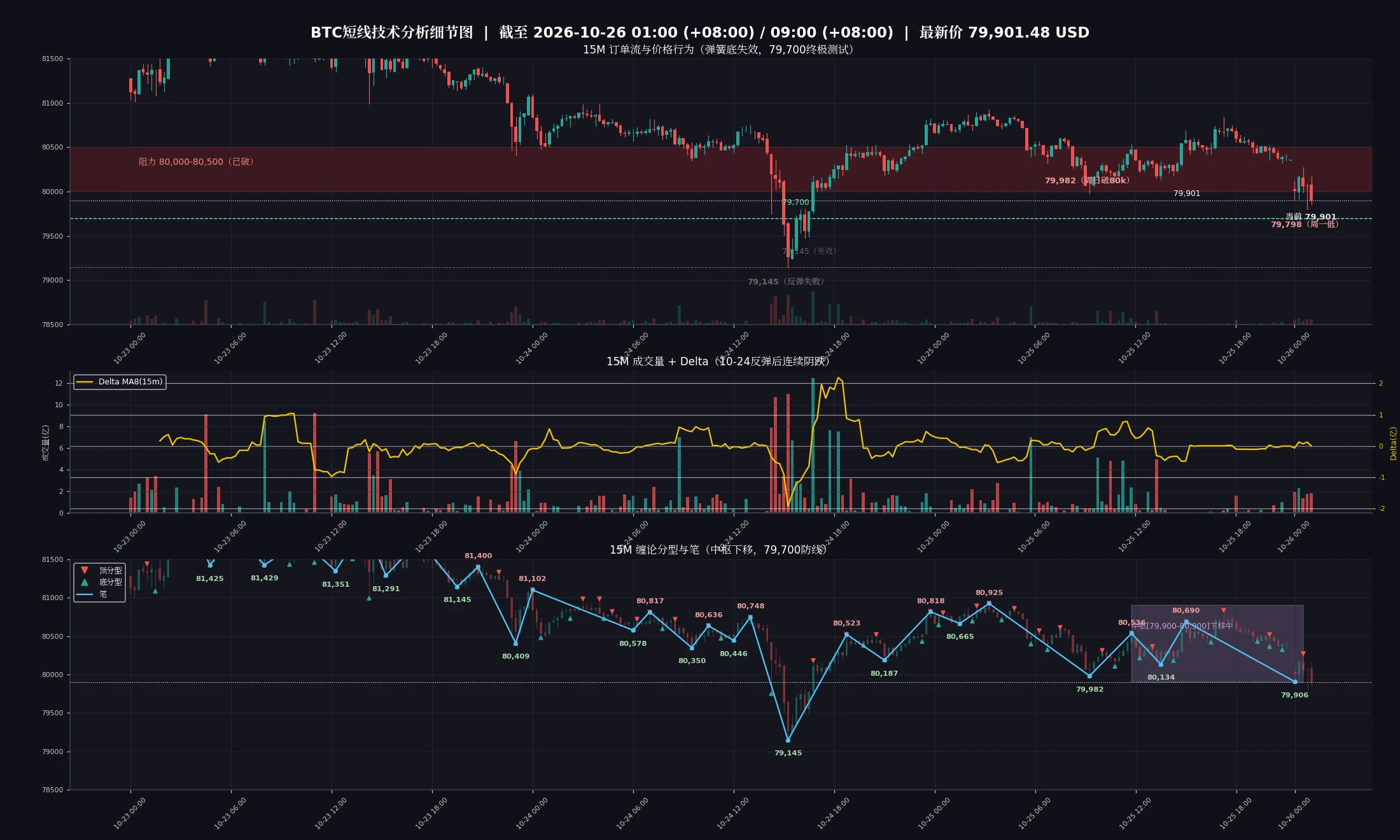1400x840 pixels.
Task: Click the 80,925 top pivot label
Action: click(990, 592)
